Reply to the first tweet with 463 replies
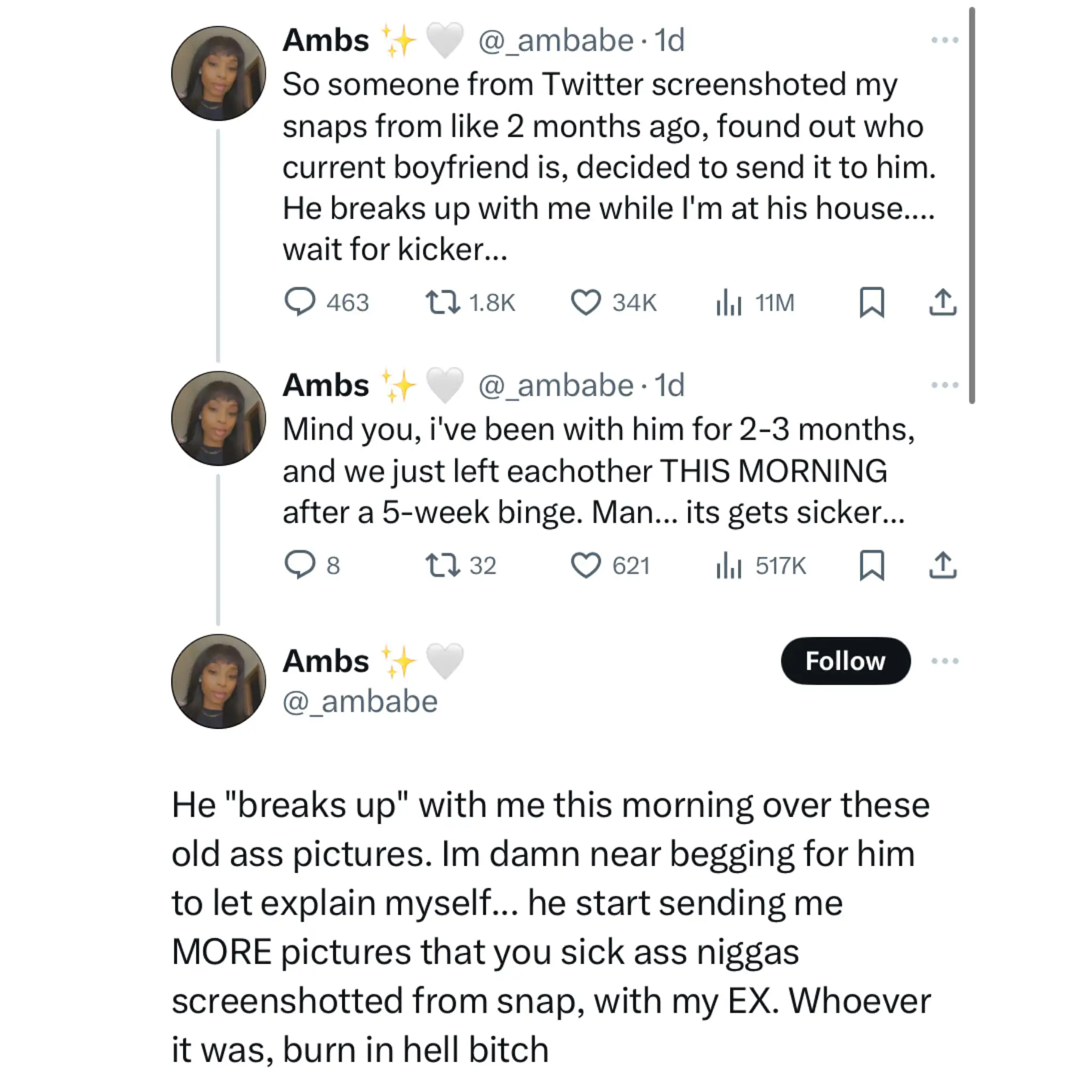This screenshot has width=1092, height=1092. (300, 302)
